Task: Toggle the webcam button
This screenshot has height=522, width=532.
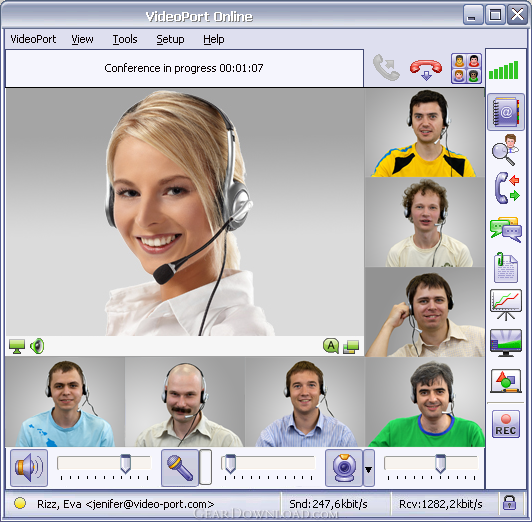Action: (x=344, y=467)
